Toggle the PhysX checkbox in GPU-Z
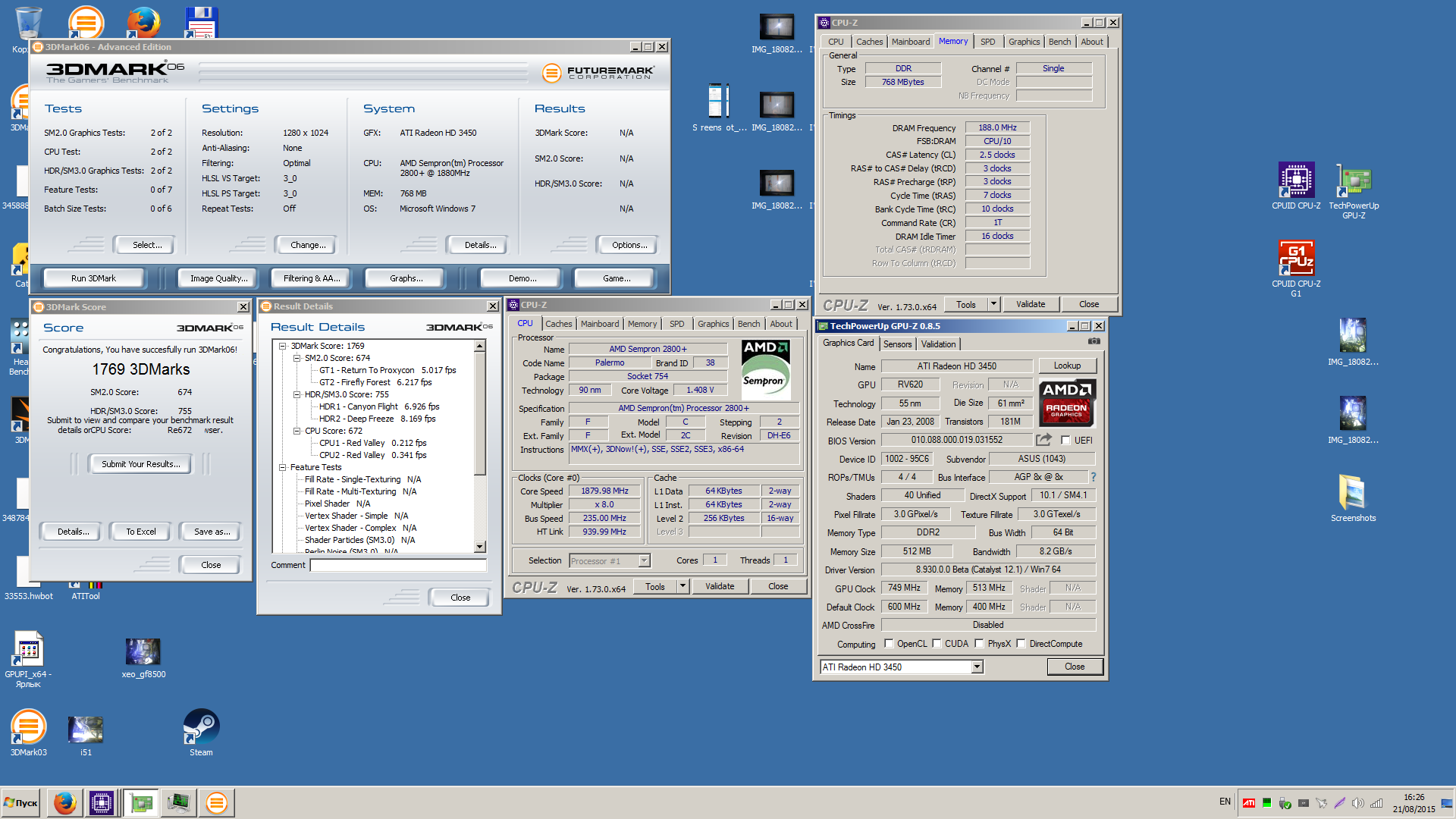 coord(979,643)
